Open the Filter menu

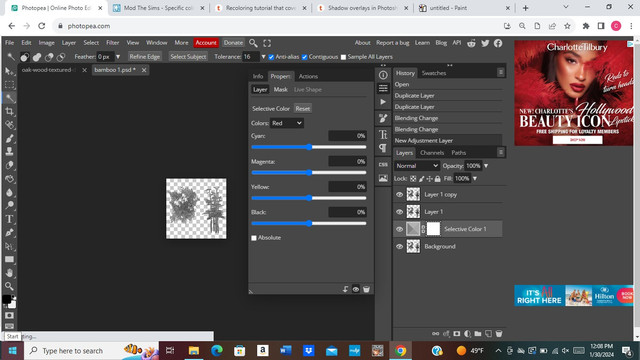(113, 43)
